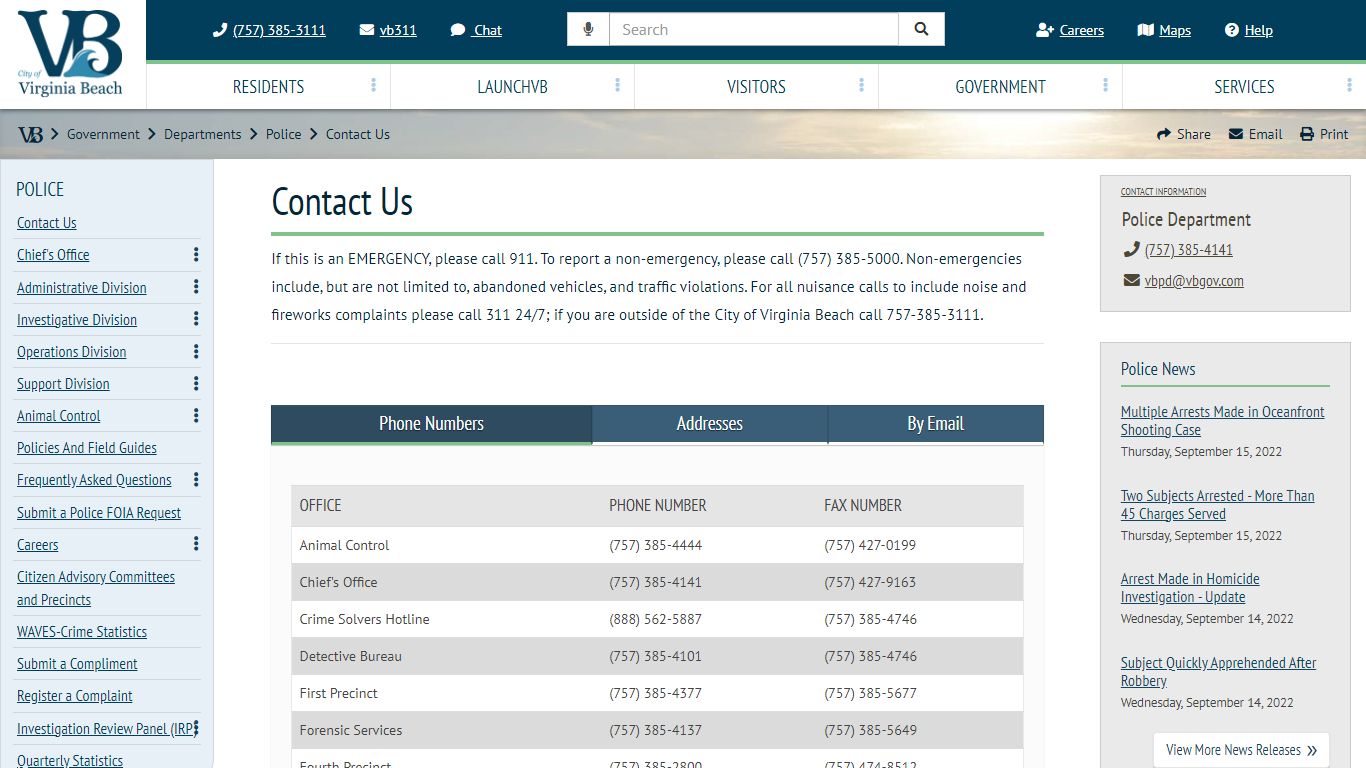Switch to the By Email tab

pos(936,424)
